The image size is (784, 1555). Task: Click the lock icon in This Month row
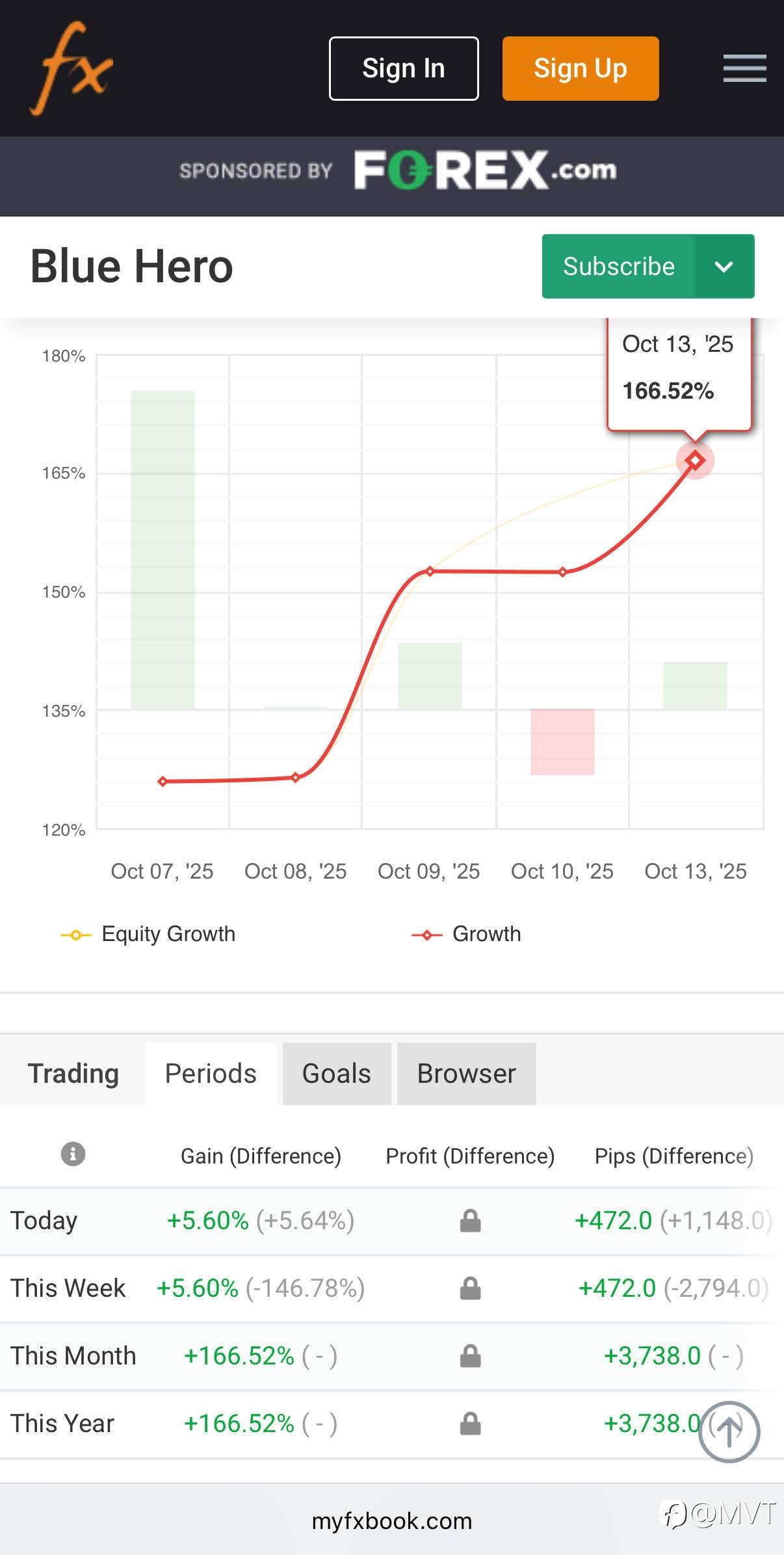click(470, 1356)
